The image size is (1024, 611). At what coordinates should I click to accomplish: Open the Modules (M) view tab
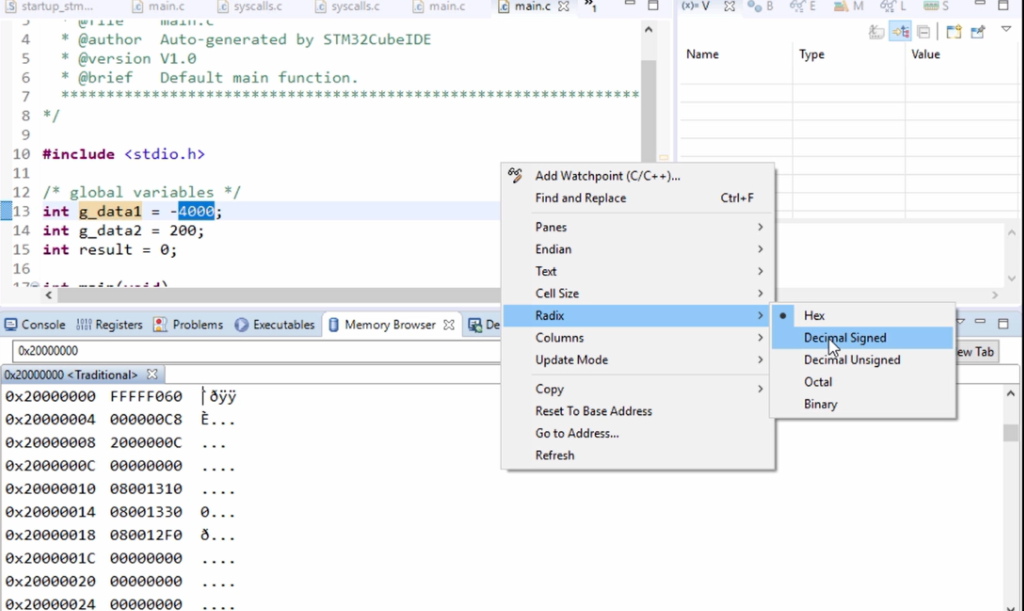(x=848, y=7)
